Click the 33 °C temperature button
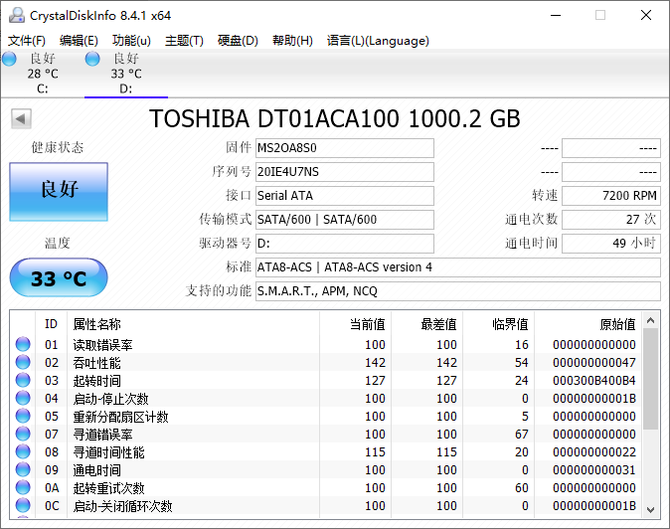This screenshot has height=529, width=670. [58, 278]
